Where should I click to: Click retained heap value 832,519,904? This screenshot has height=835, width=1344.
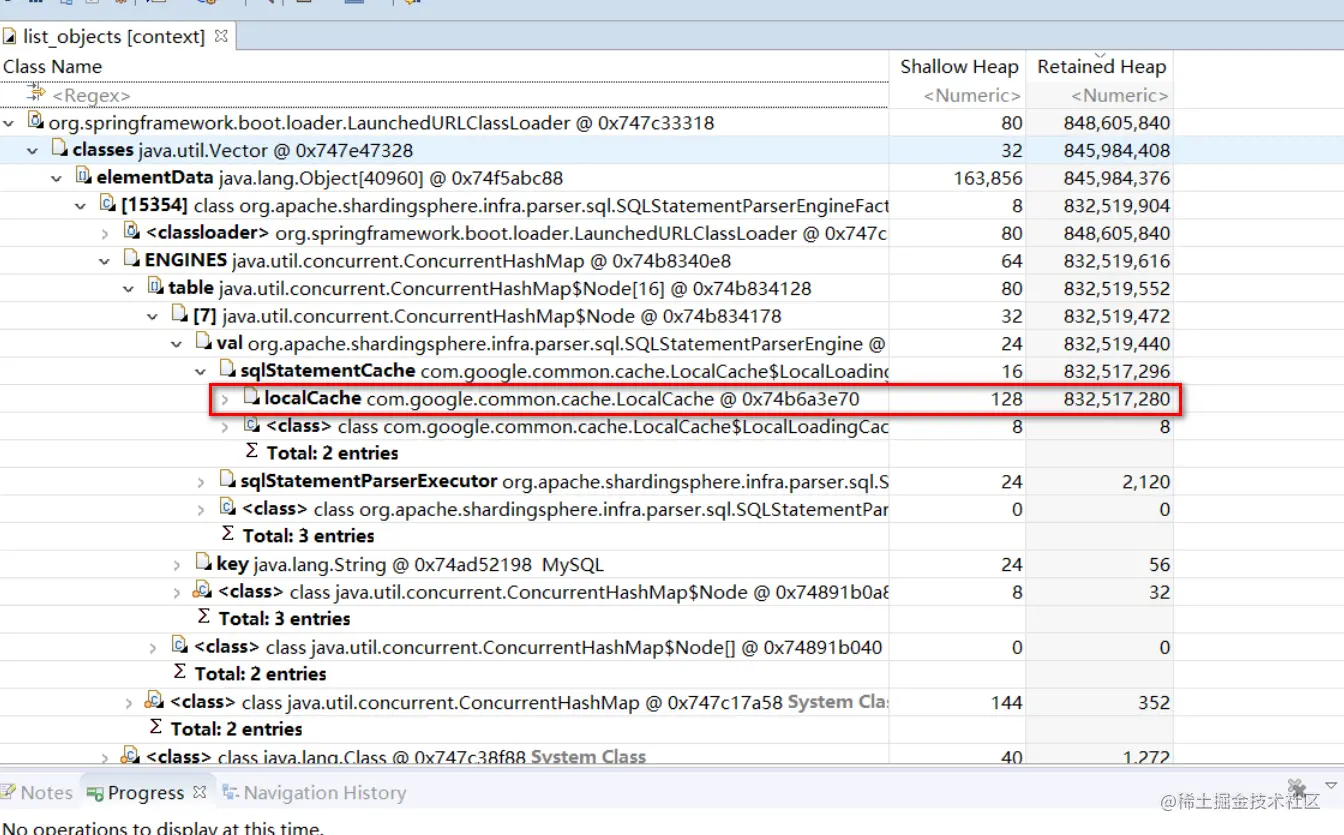click(x=1117, y=205)
